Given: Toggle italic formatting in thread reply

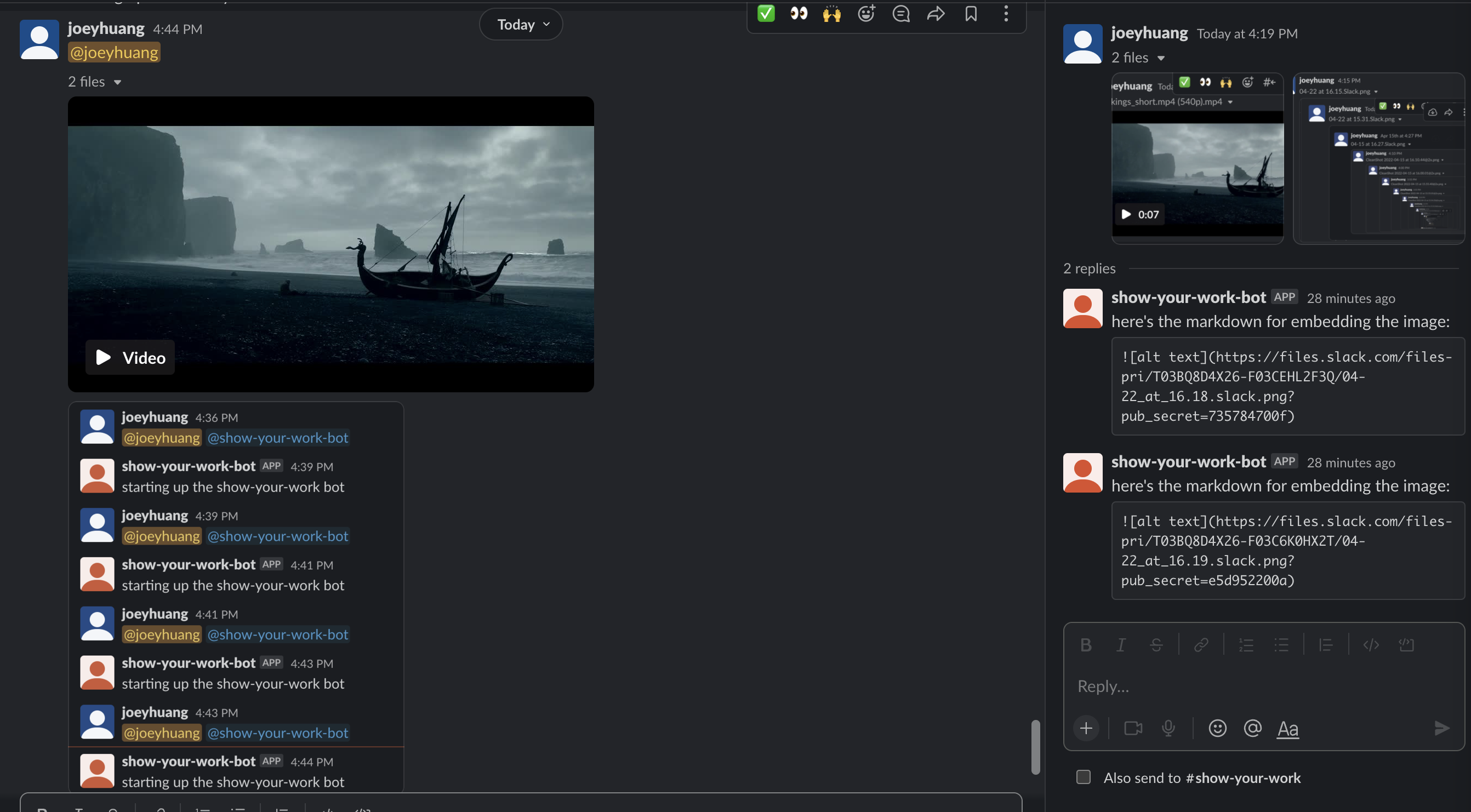Looking at the screenshot, I should (1120, 645).
